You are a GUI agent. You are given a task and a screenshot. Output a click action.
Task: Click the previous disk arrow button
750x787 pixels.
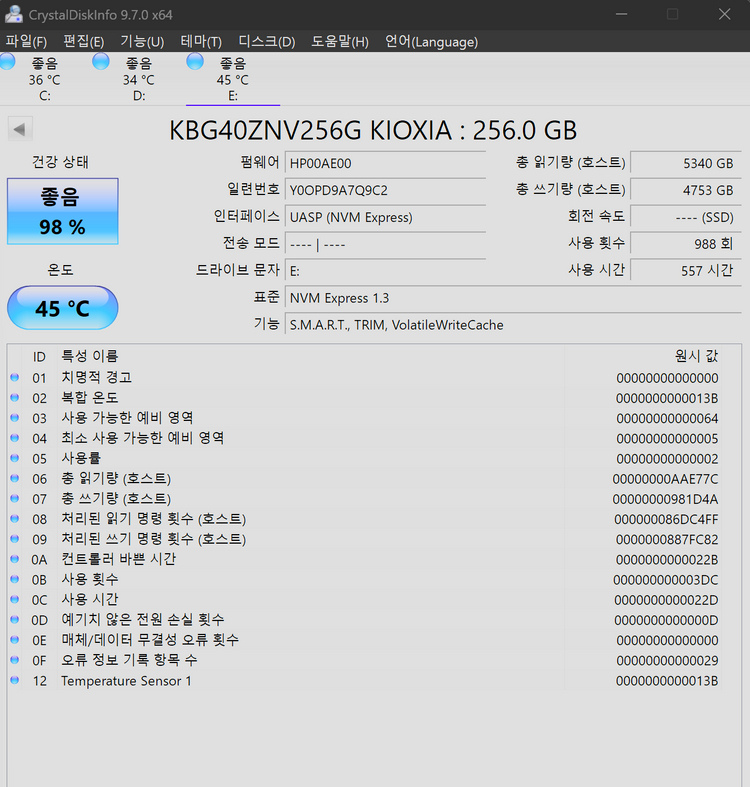click(20, 129)
